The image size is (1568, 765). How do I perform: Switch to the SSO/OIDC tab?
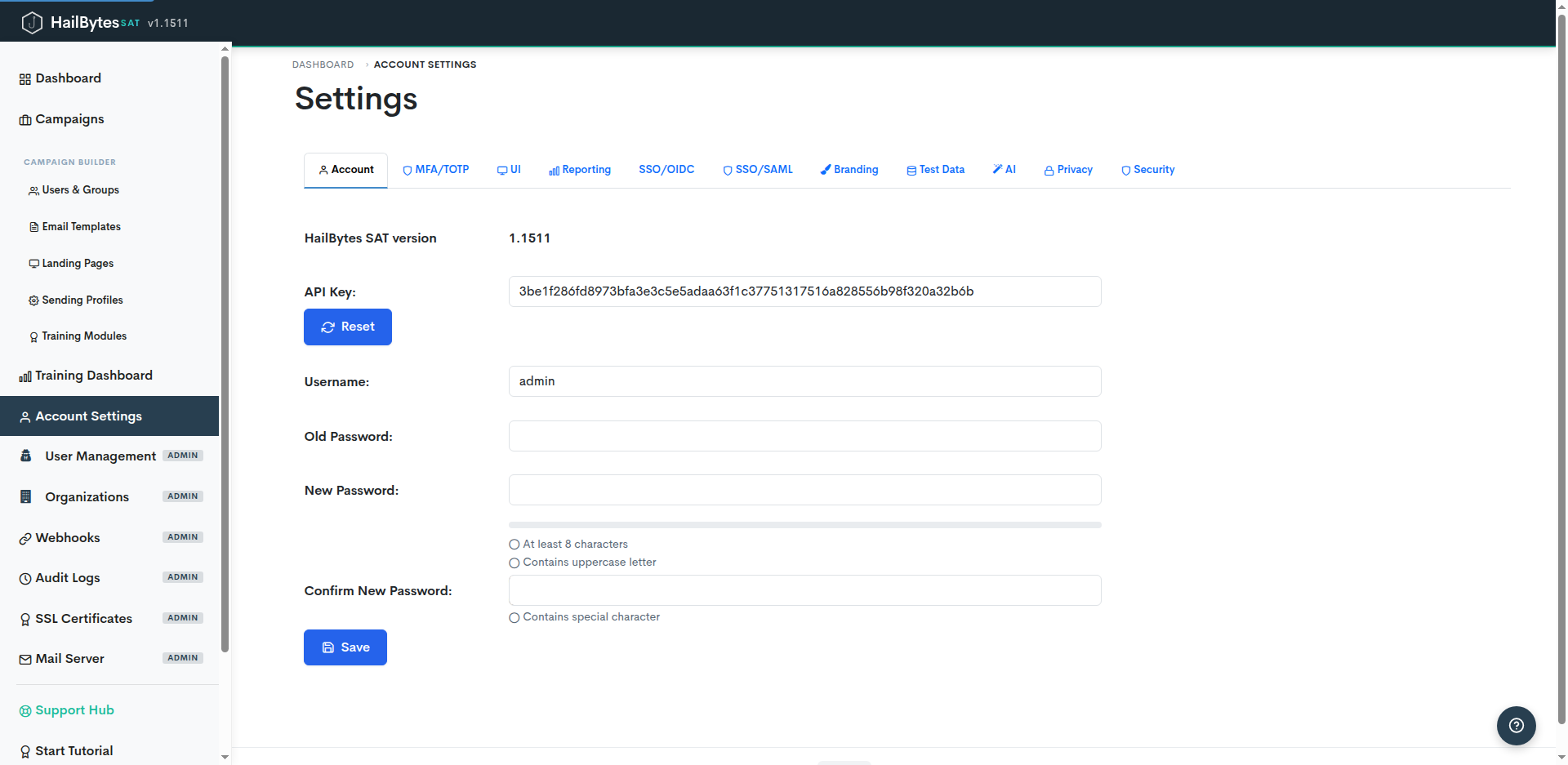[x=666, y=170]
